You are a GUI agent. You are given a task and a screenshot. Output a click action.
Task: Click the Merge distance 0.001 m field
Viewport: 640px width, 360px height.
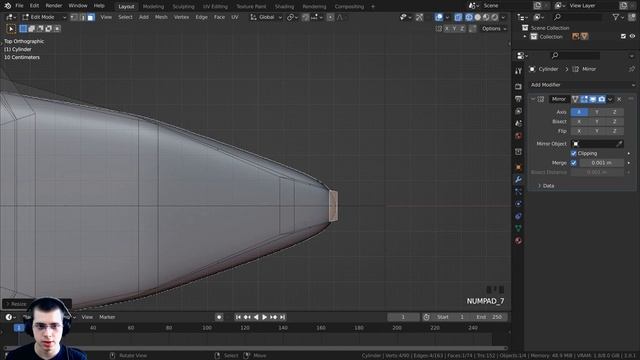(x=602, y=163)
